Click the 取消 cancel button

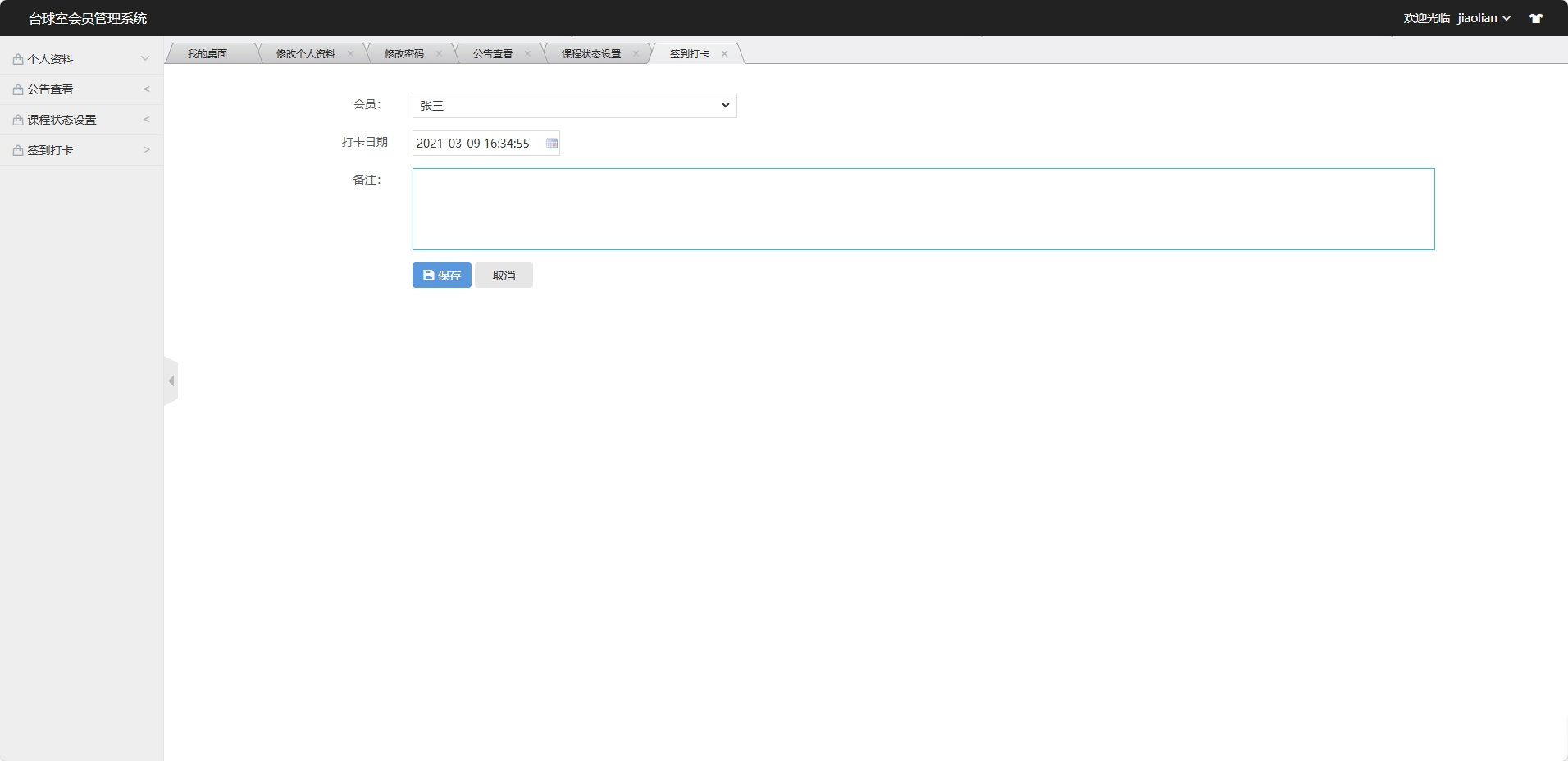coord(504,276)
